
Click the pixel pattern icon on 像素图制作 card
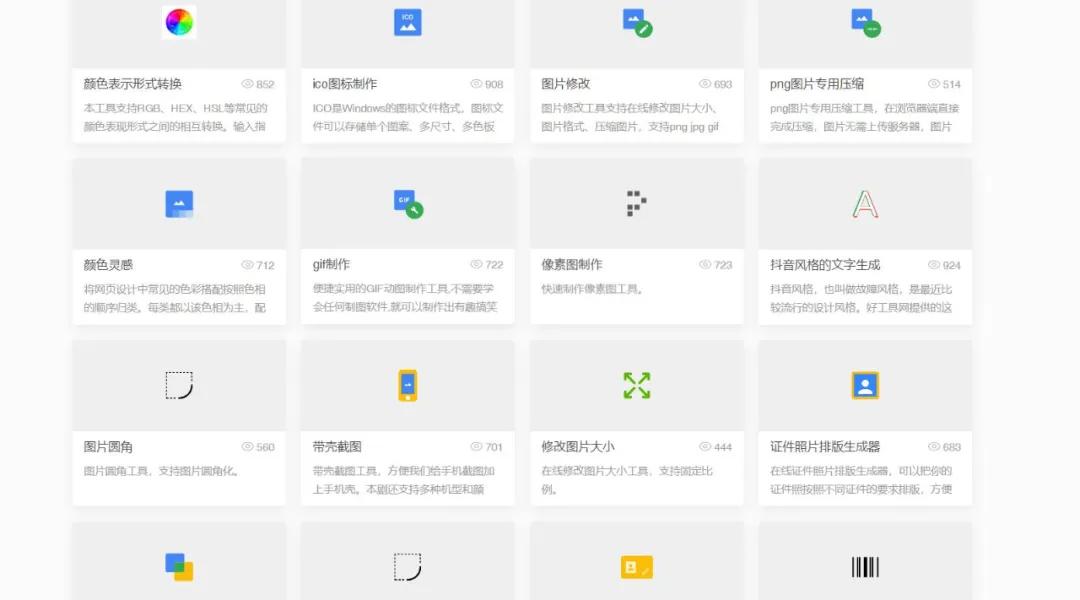pyautogui.click(x=636, y=203)
